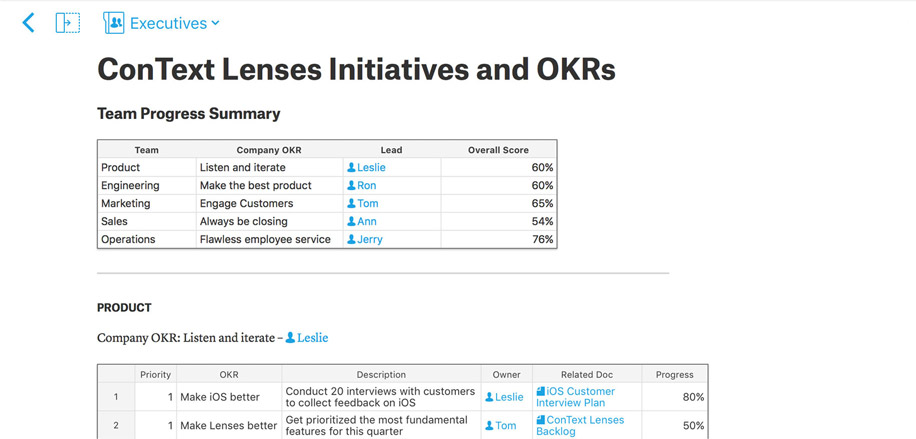Open the Executives dropdown chevron
Image resolution: width=916 pixels, height=439 pixels.
click(x=215, y=23)
